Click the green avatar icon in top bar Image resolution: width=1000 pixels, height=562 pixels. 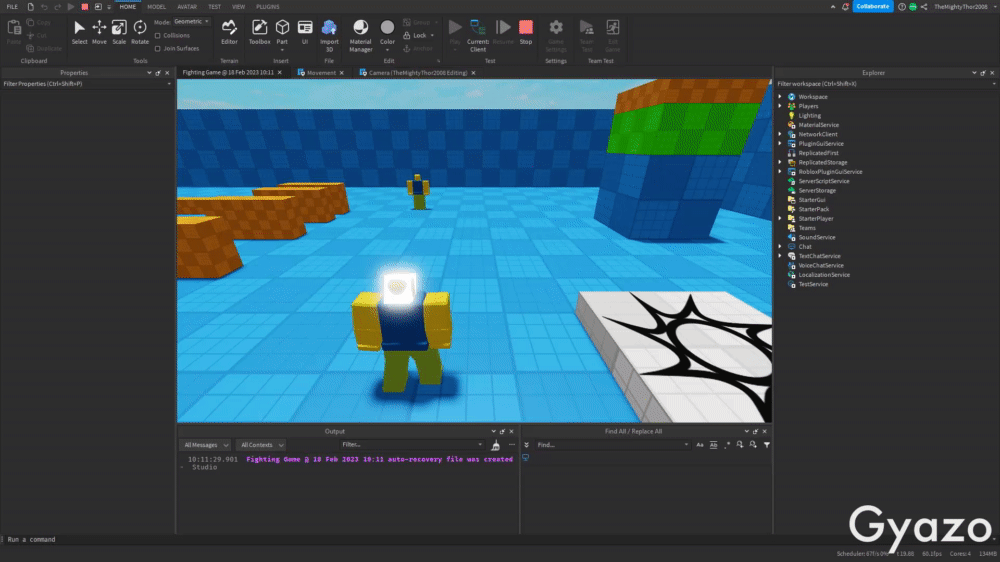point(913,6)
